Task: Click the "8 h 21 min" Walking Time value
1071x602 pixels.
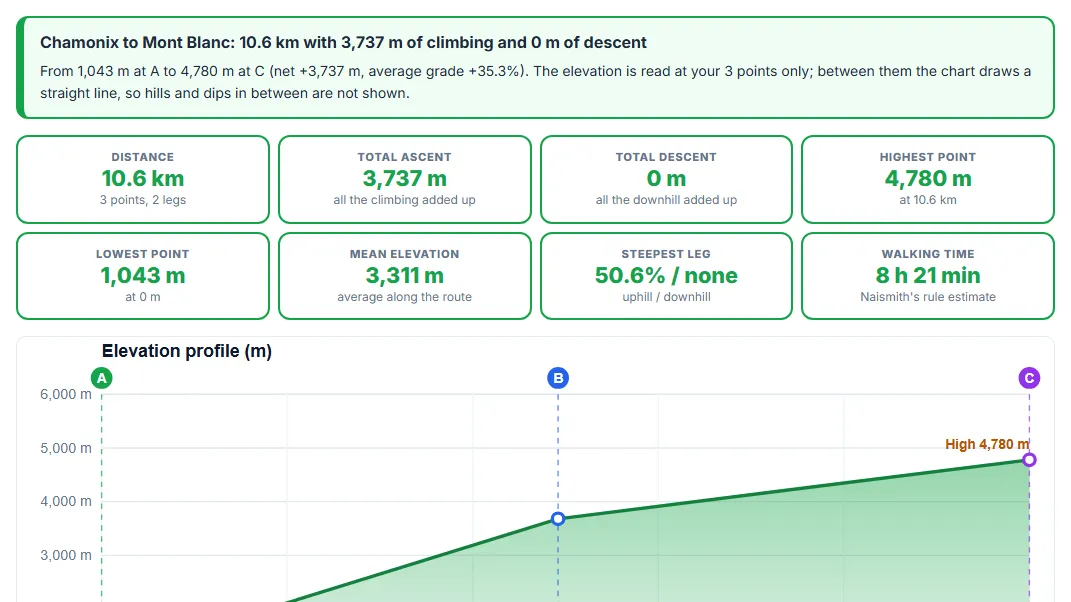Action: pyautogui.click(x=928, y=275)
